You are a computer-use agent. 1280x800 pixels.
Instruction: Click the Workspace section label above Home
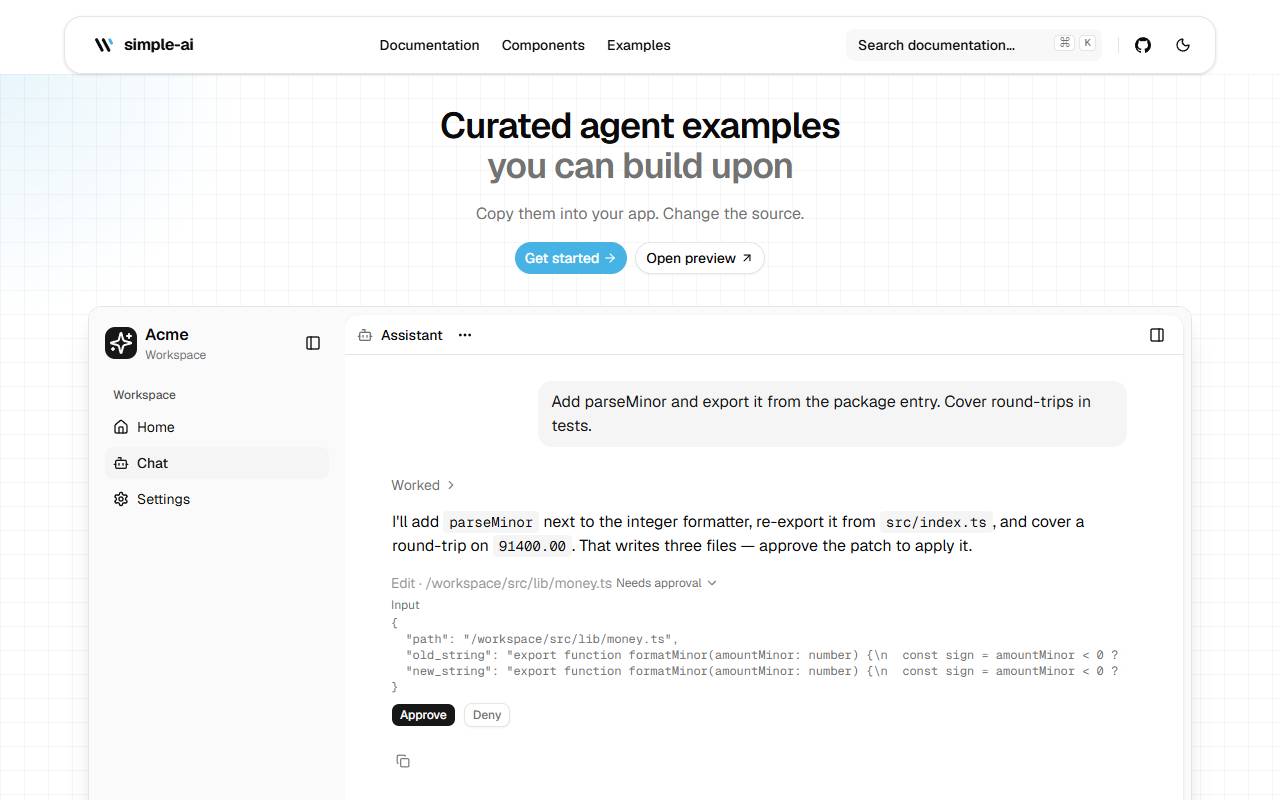(x=144, y=395)
